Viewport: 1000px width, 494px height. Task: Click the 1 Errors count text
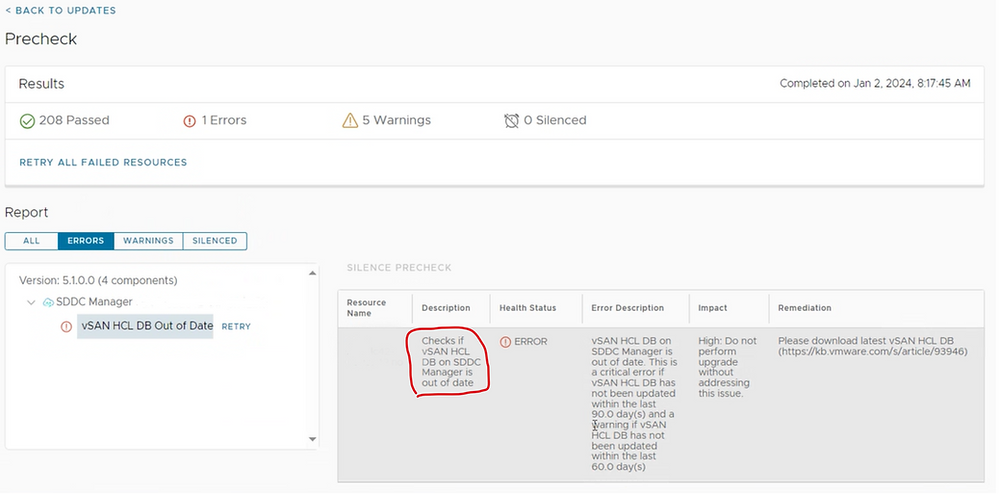[224, 120]
